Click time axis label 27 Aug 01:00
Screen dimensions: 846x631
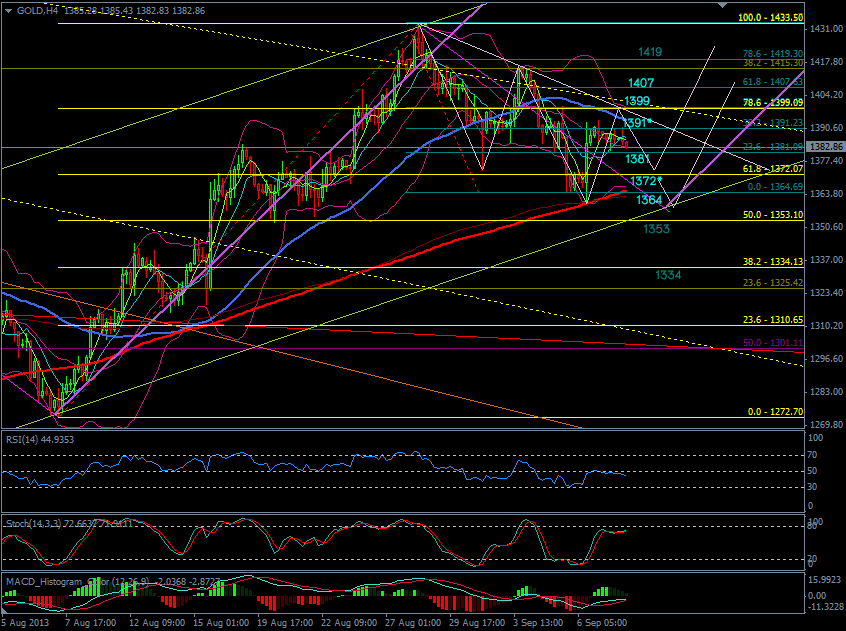413,622
